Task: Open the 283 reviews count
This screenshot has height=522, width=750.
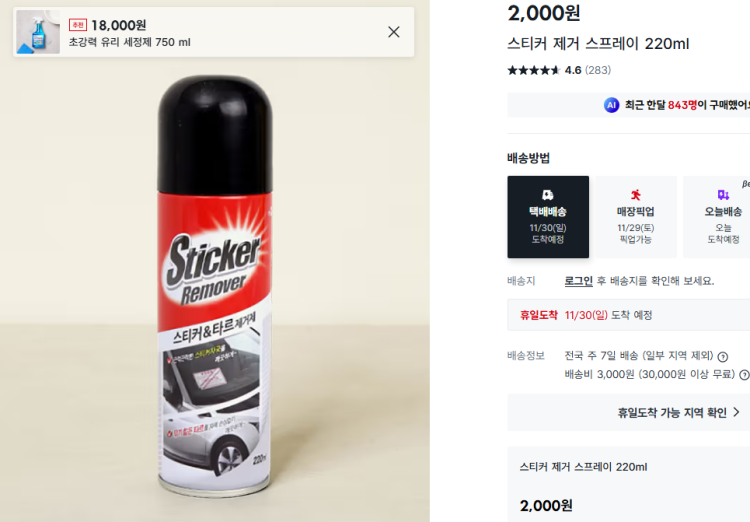Action: pos(598,70)
